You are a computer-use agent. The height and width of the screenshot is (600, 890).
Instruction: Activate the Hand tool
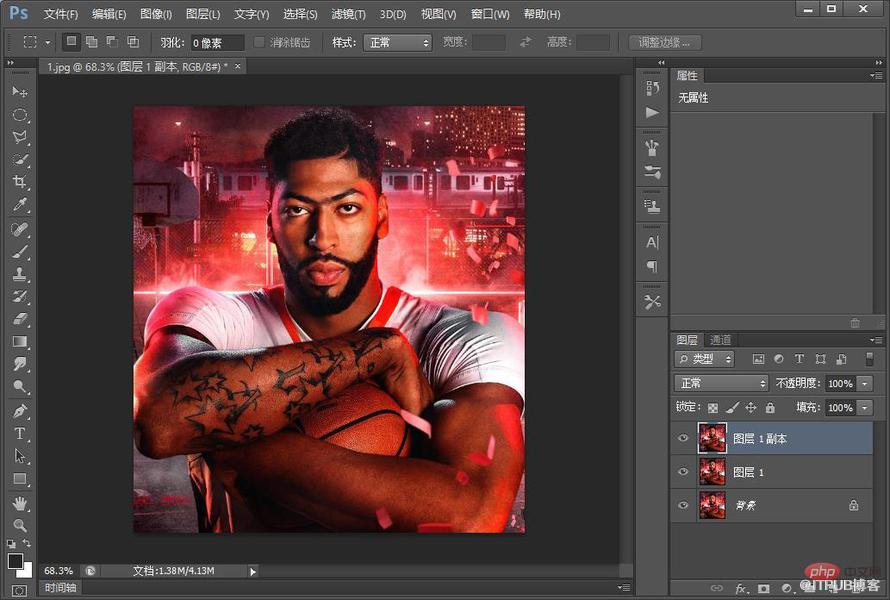[20, 503]
